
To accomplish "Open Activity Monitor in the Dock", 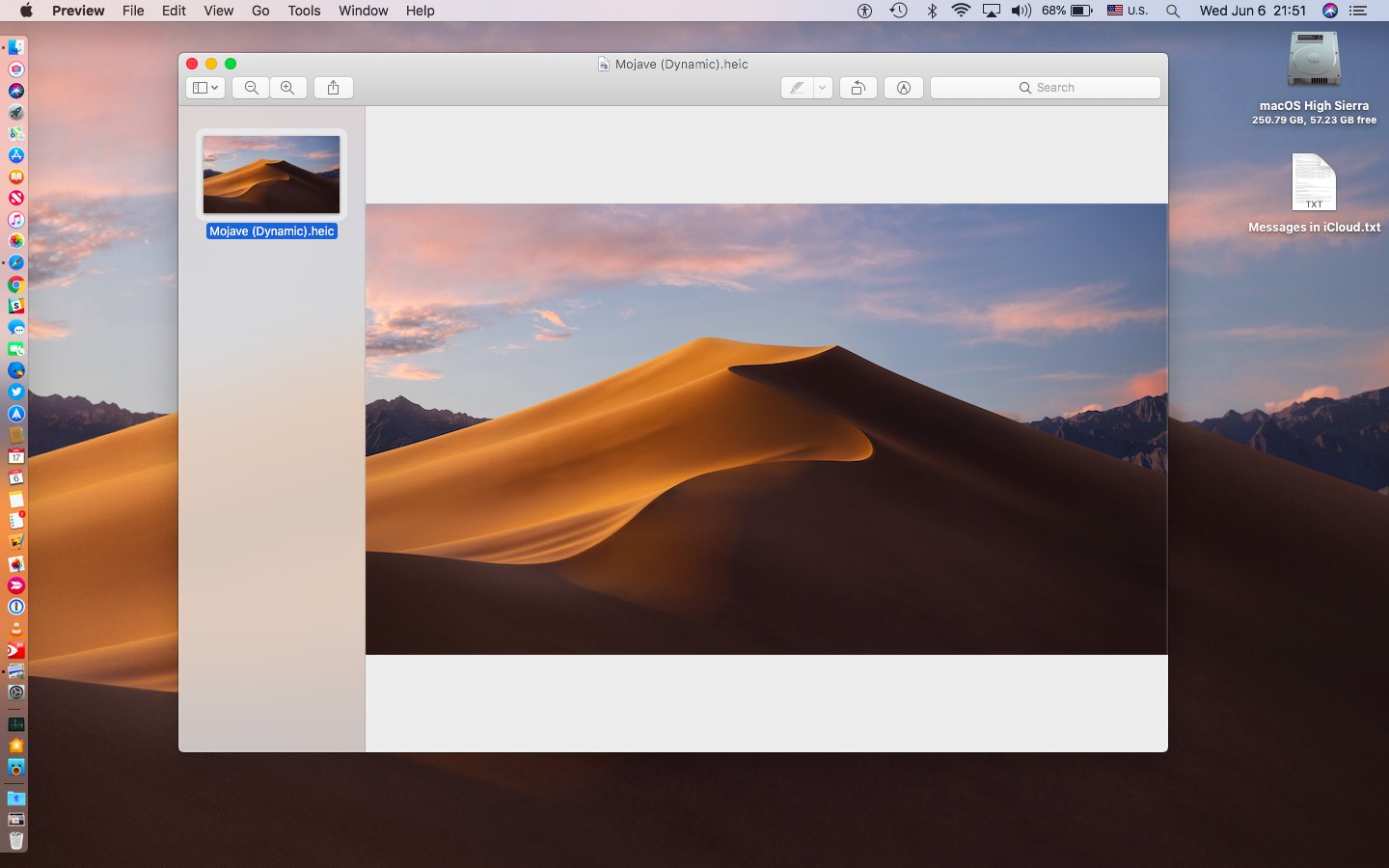I will (16, 724).
